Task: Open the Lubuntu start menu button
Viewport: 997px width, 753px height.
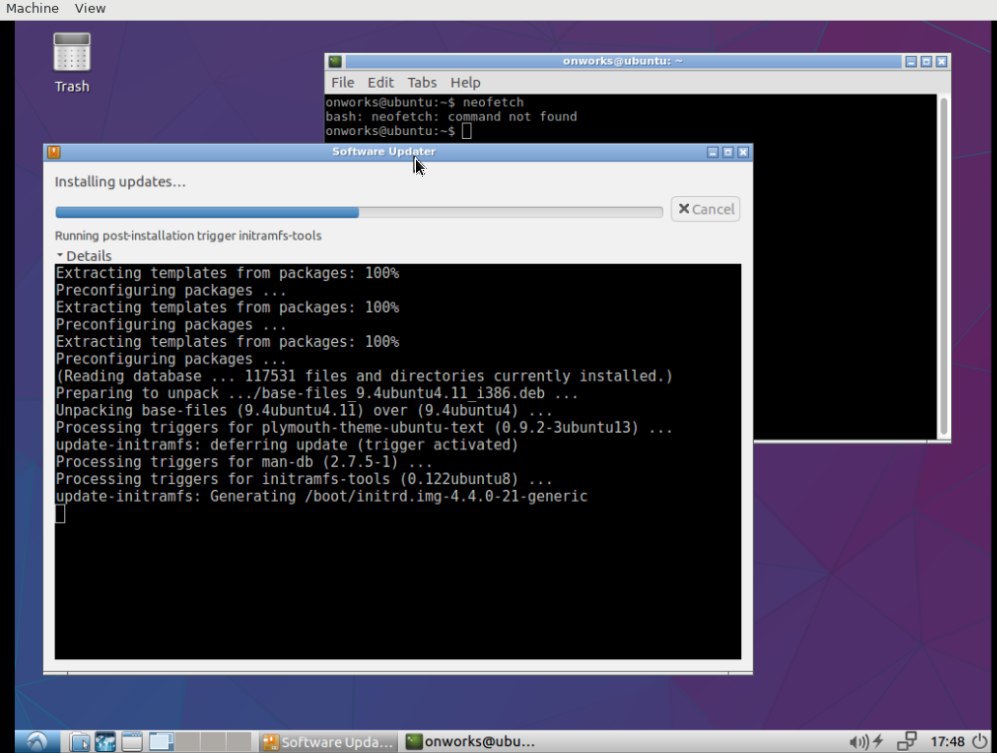Action: click(x=37, y=742)
